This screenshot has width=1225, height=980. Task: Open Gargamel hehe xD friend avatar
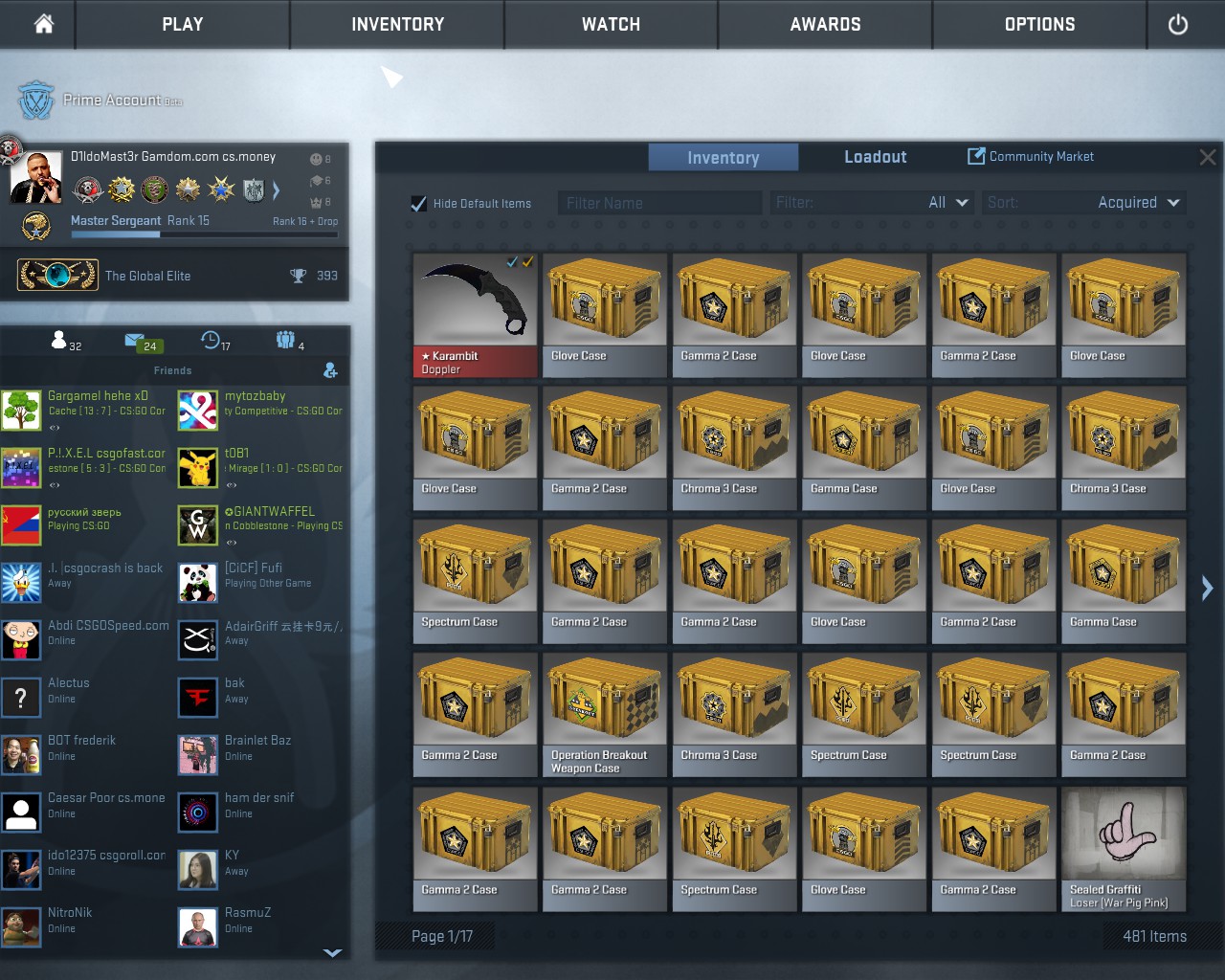pos(21,410)
